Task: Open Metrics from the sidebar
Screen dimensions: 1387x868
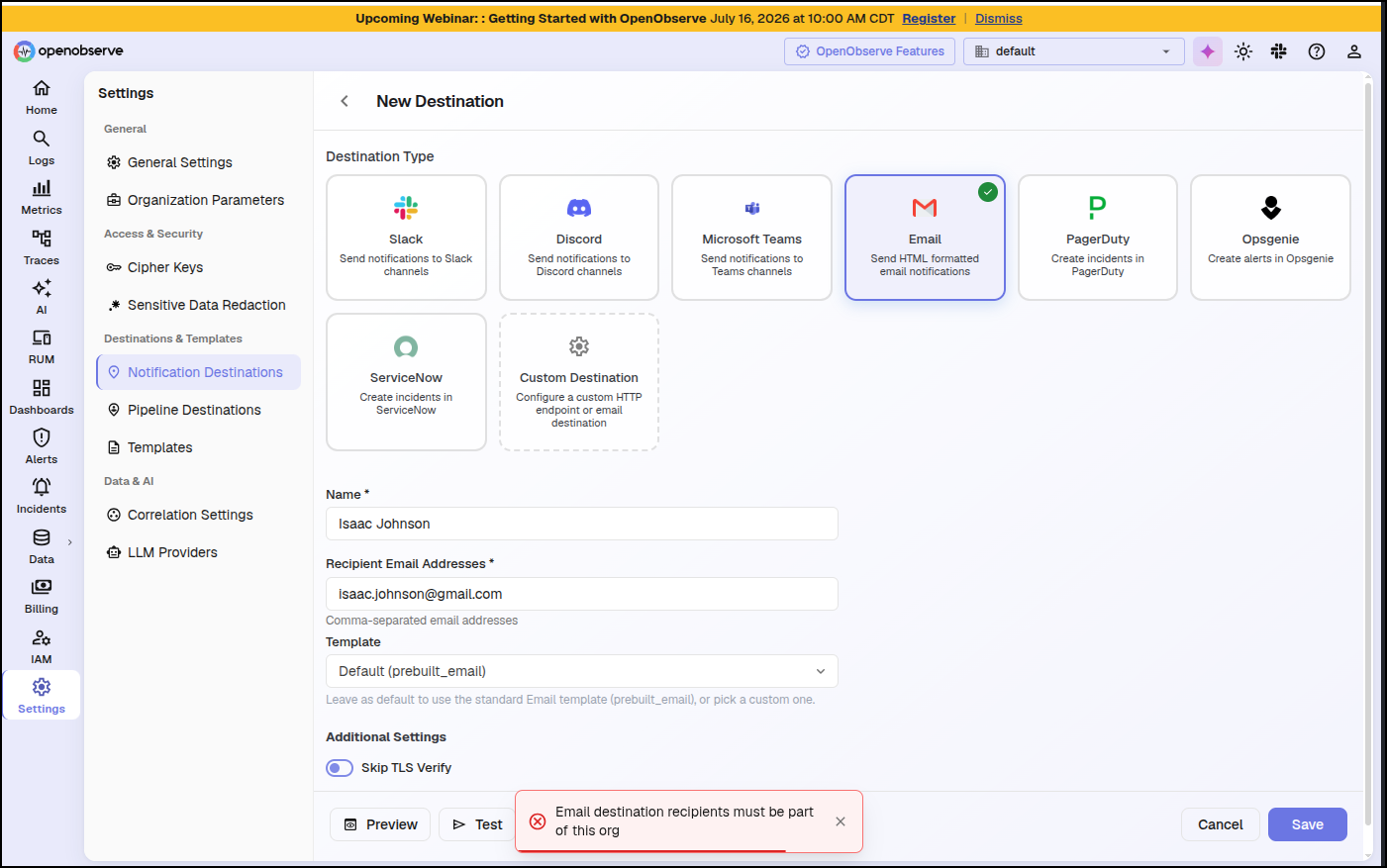Action: point(42,197)
